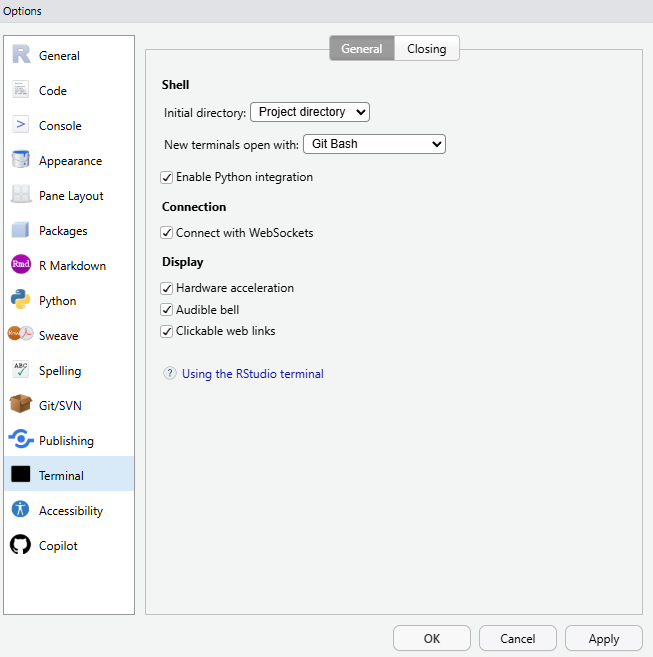Open the Appearance options section label

point(70,161)
